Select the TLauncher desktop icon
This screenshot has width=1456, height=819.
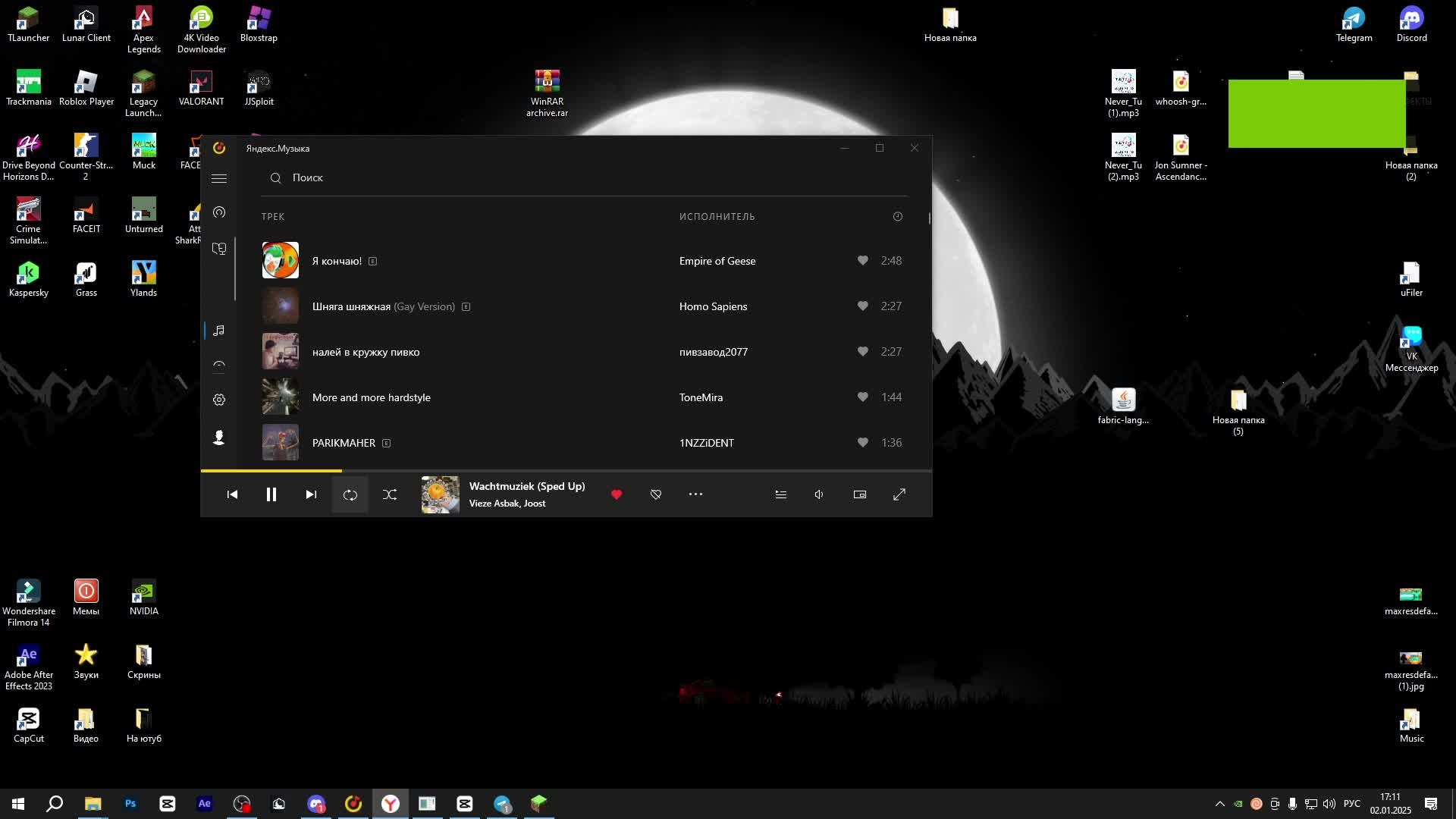click(29, 24)
